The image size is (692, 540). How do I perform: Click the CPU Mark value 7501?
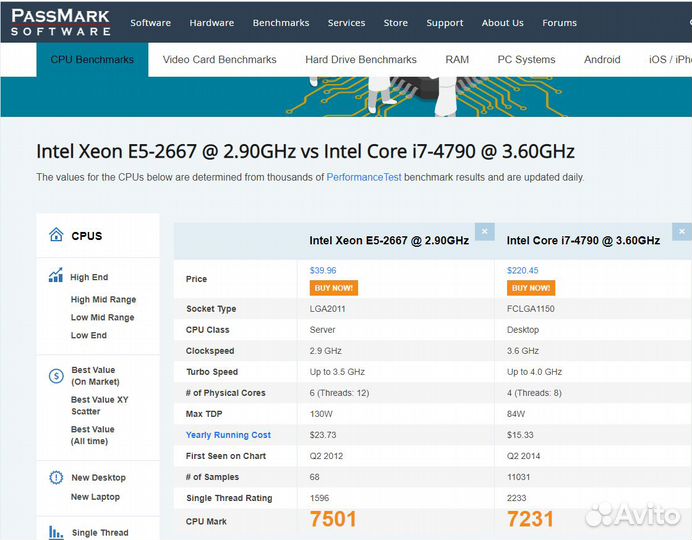[x=333, y=519]
